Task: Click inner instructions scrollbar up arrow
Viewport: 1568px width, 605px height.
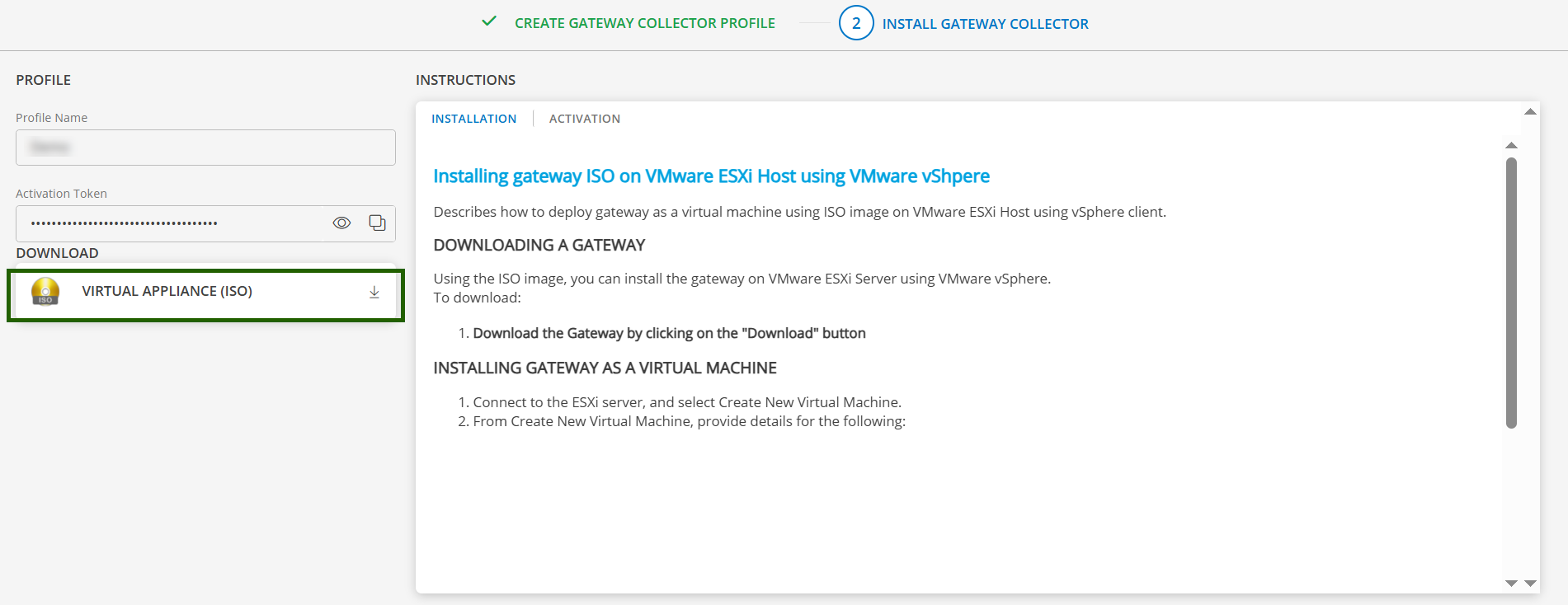Action: tap(1511, 146)
